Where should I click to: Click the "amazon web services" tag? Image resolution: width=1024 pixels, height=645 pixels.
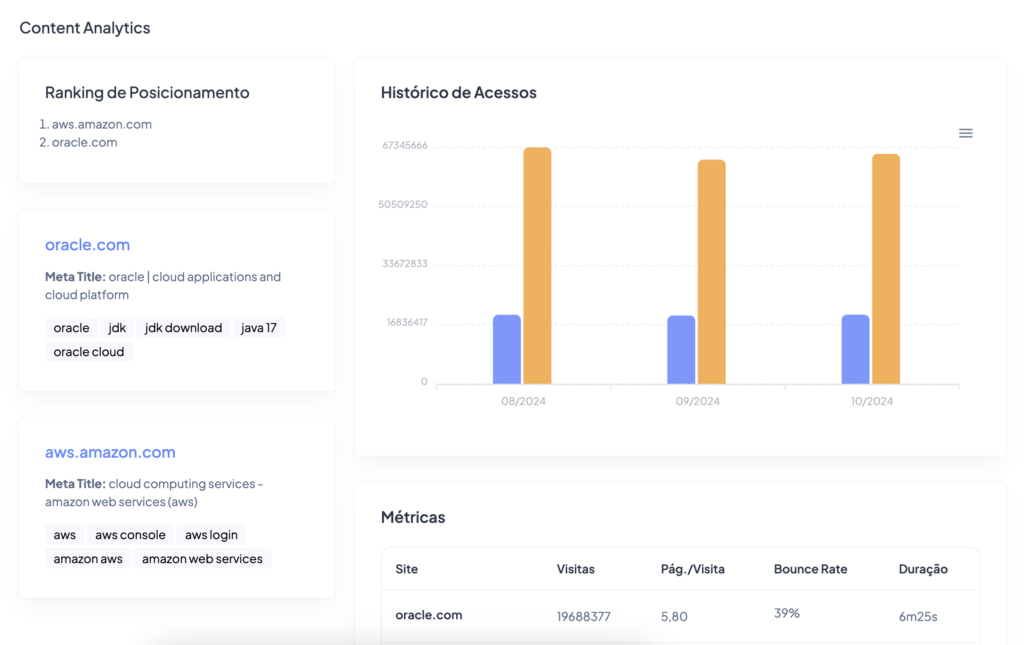(x=202, y=558)
